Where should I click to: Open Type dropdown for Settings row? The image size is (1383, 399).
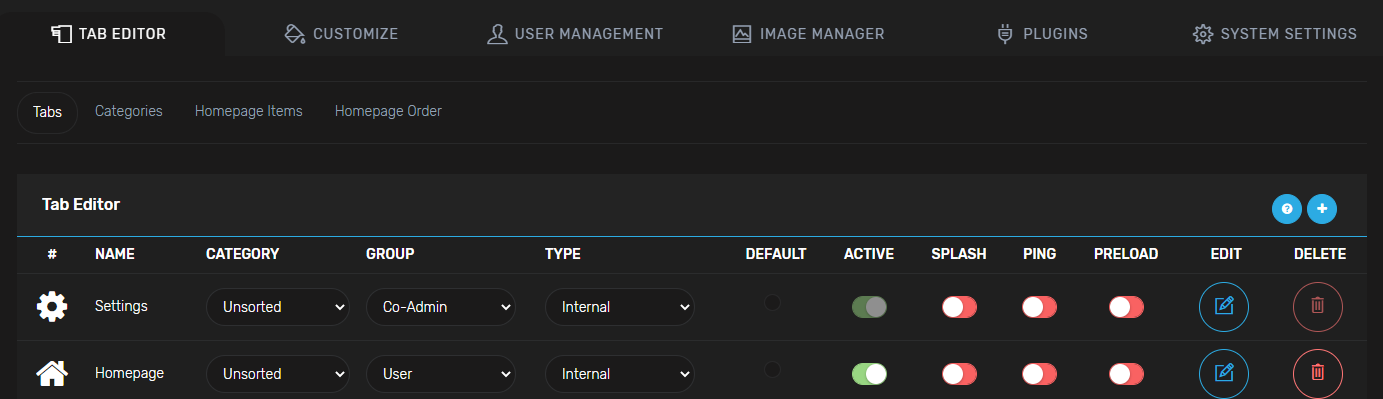pos(620,307)
